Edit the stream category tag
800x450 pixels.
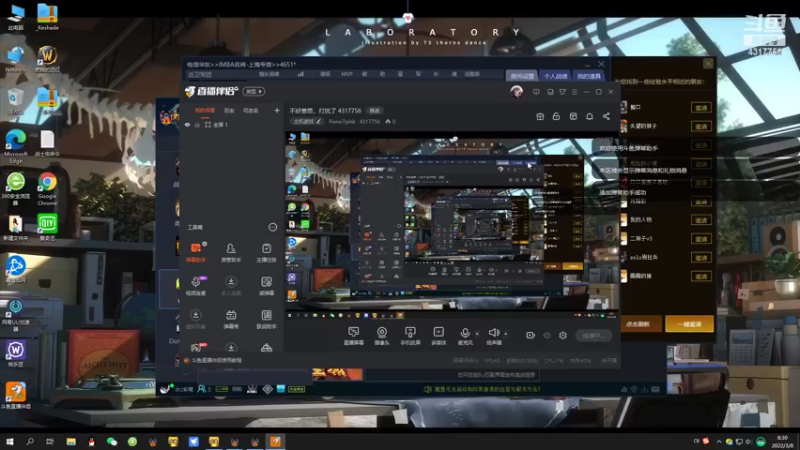(x=307, y=121)
